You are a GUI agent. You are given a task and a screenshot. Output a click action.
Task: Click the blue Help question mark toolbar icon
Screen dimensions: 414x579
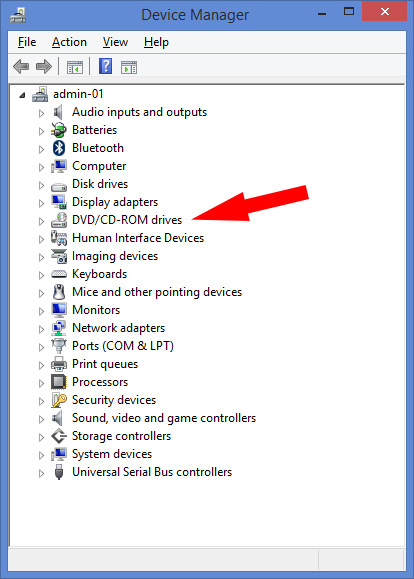click(x=105, y=66)
